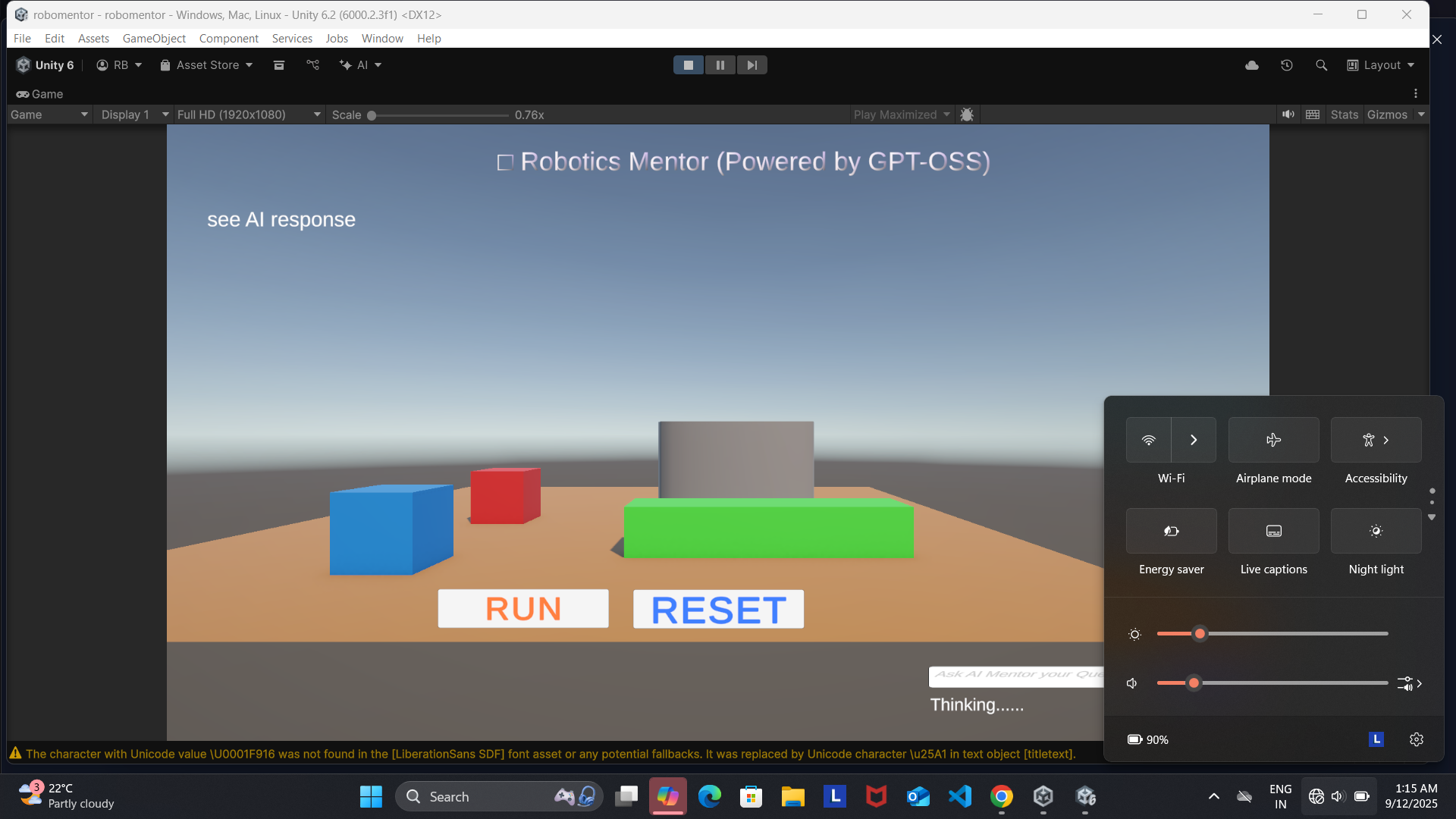The width and height of the screenshot is (1456, 819).
Task: Toggle Energy saver quick setting
Action: [x=1171, y=531]
